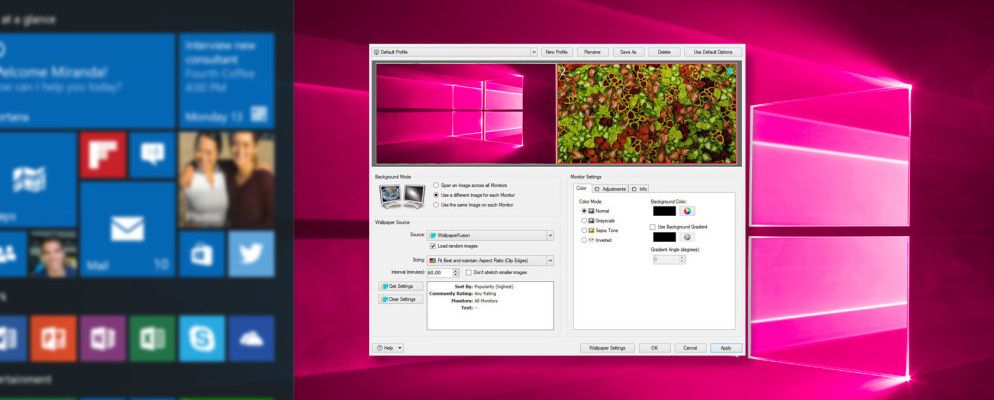The height and width of the screenshot is (400, 994).
Task: Click the Rename profile button
Action: (x=592, y=52)
